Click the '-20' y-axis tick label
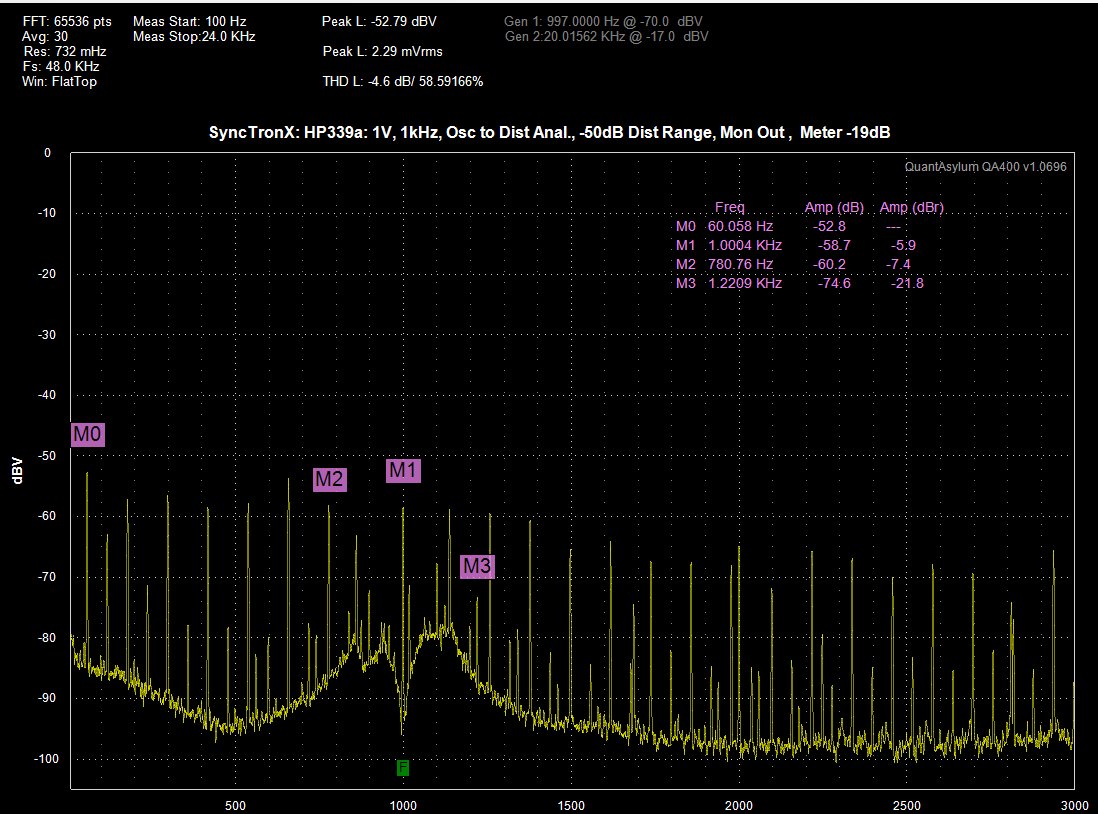This screenshot has width=1098, height=814. click(x=47, y=274)
